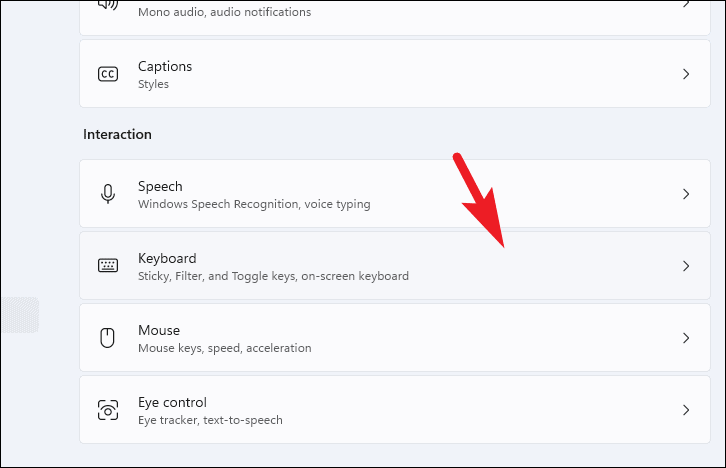Screen dimensions: 726x468
Task: Select the Mouse title label
Action: click(x=159, y=330)
